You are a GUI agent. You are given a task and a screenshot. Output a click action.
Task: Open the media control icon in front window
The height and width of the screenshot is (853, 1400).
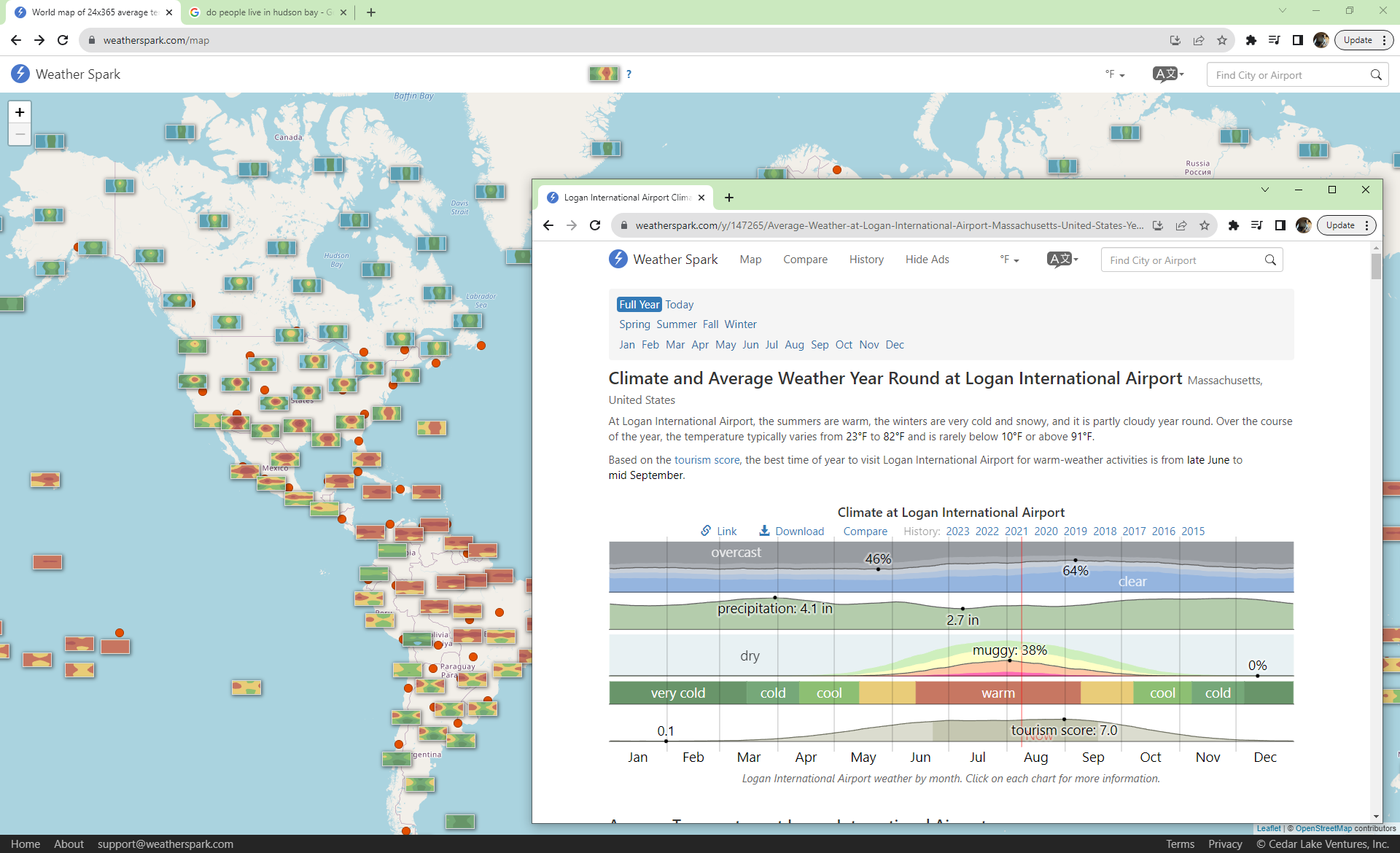(1257, 225)
